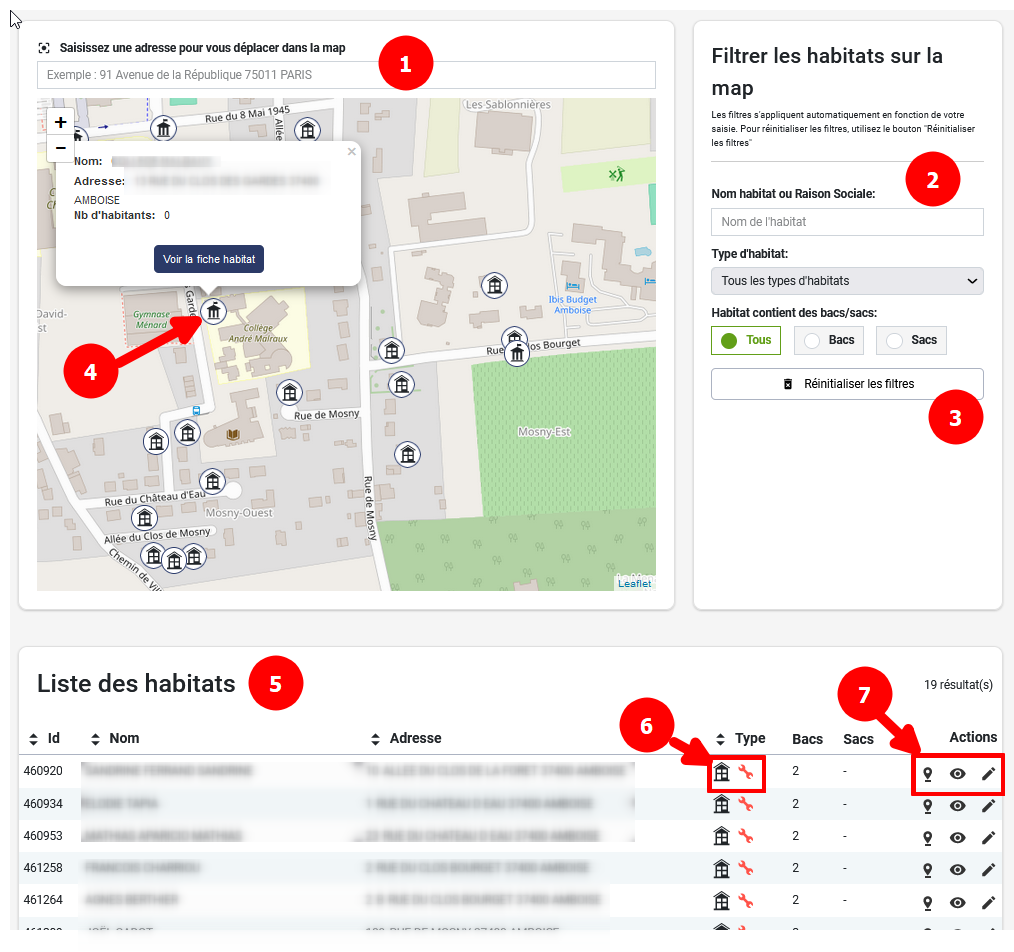Open the Leaflet attribution link
Screen dimensions: 1014x952
point(634,583)
